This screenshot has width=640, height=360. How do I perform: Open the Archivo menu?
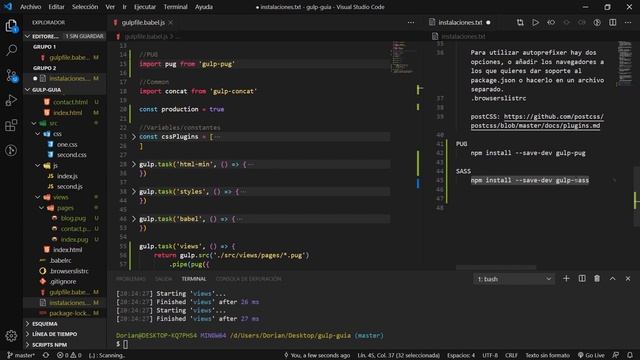[x=31, y=7]
